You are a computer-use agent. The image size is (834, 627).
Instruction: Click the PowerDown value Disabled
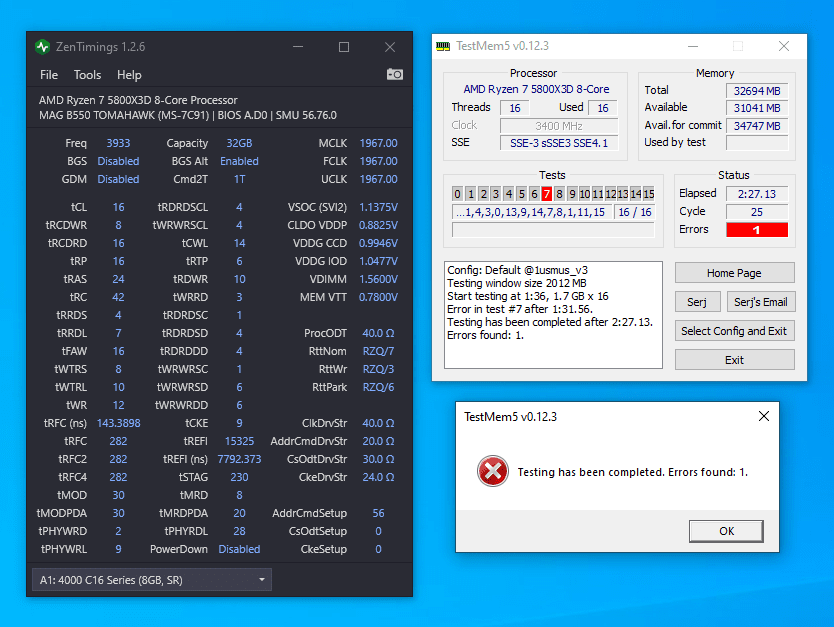(x=239, y=549)
